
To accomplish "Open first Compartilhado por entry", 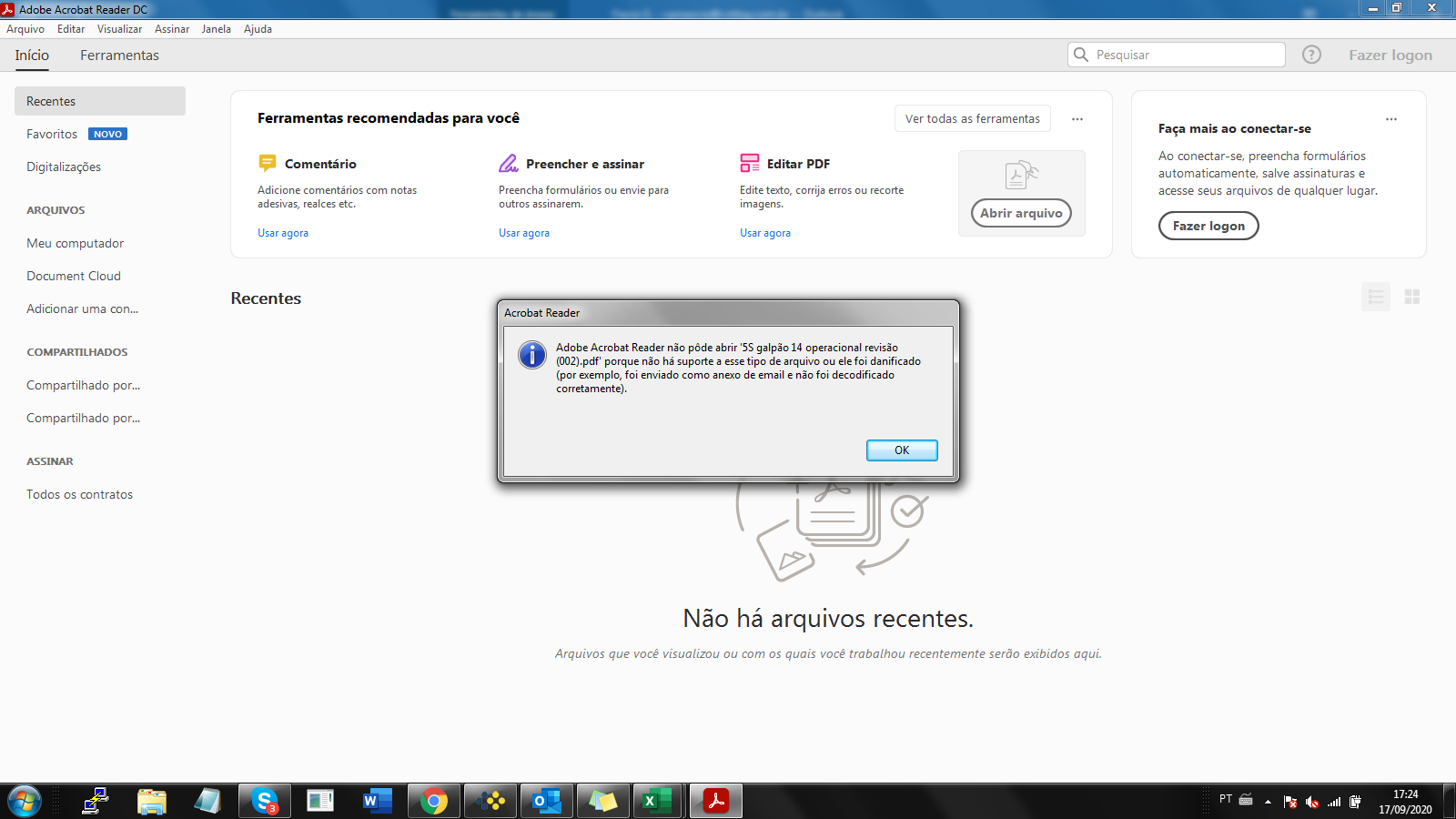I will click(x=84, y=385).
